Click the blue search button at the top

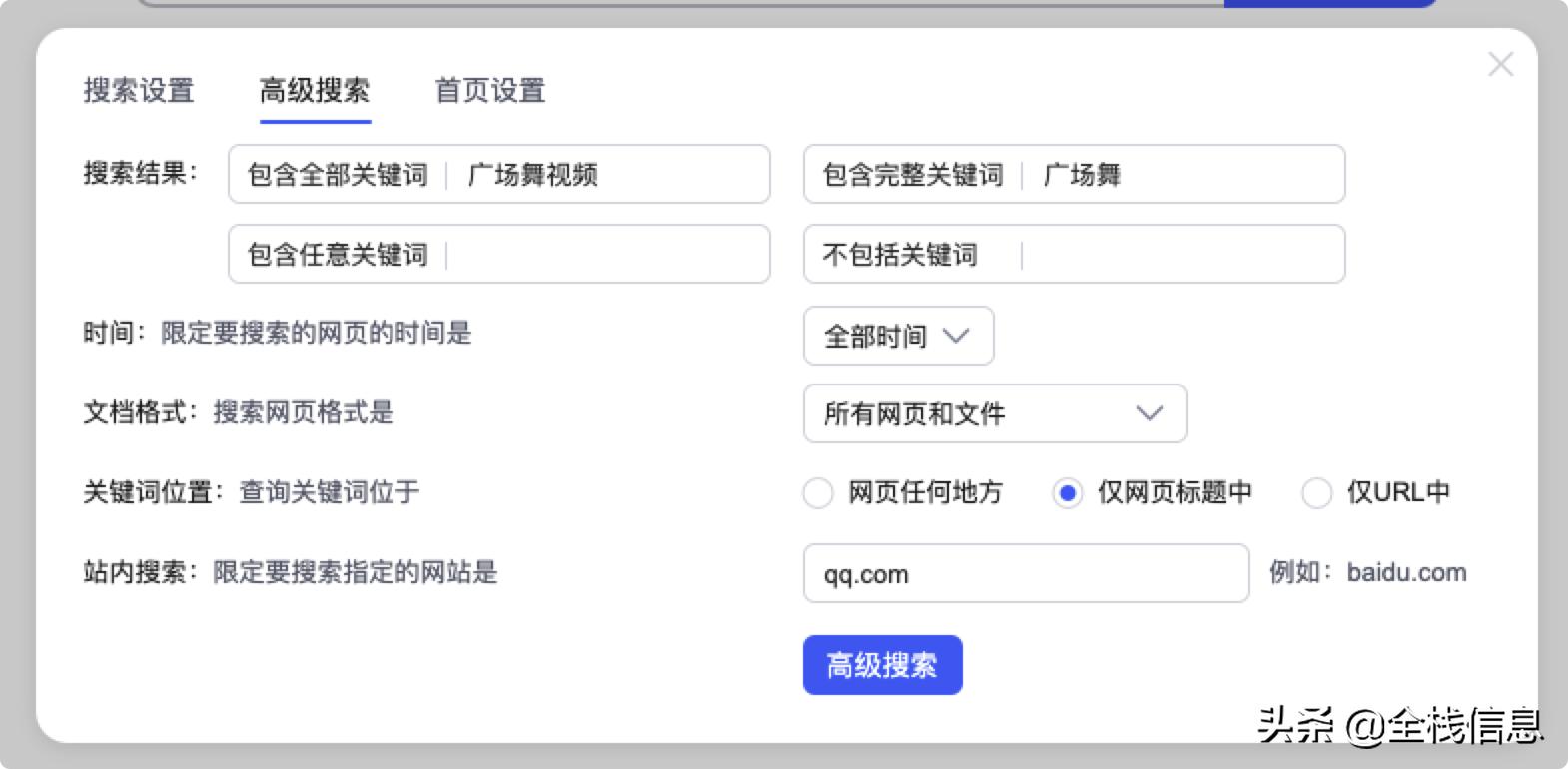click(1333, 4)
